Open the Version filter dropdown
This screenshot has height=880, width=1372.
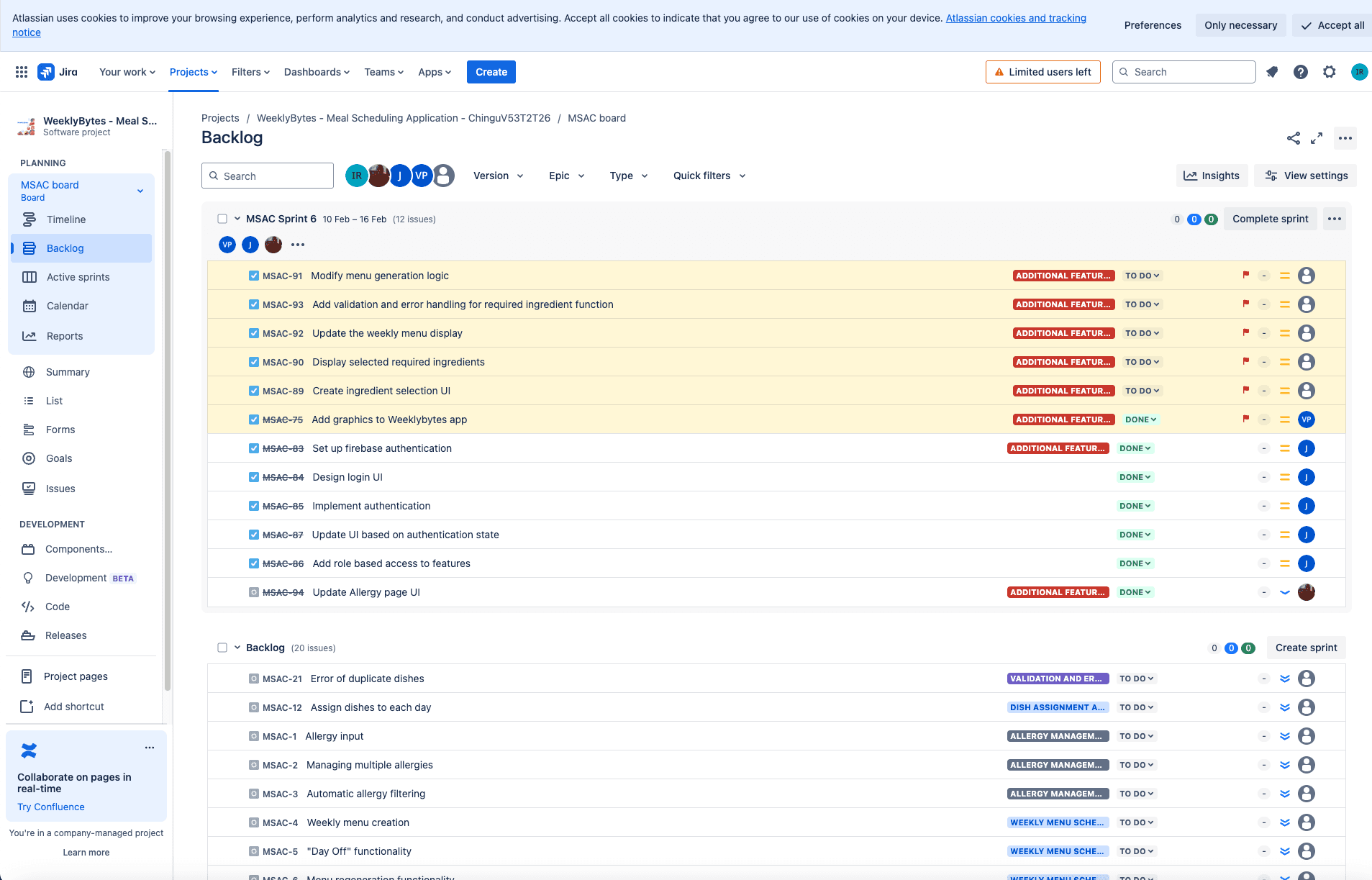point(498,176)
